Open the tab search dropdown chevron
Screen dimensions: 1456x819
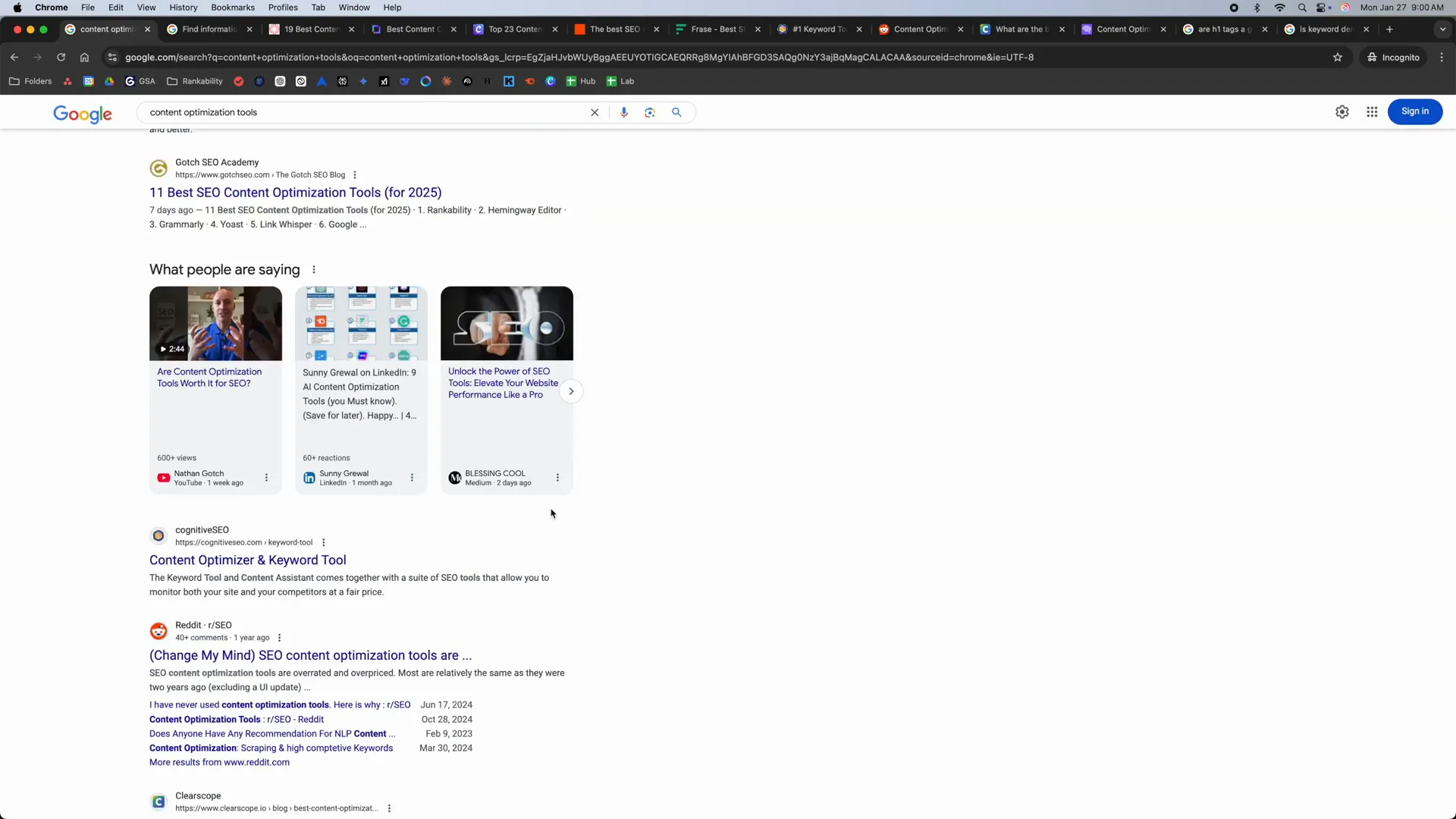(1442, 29)
